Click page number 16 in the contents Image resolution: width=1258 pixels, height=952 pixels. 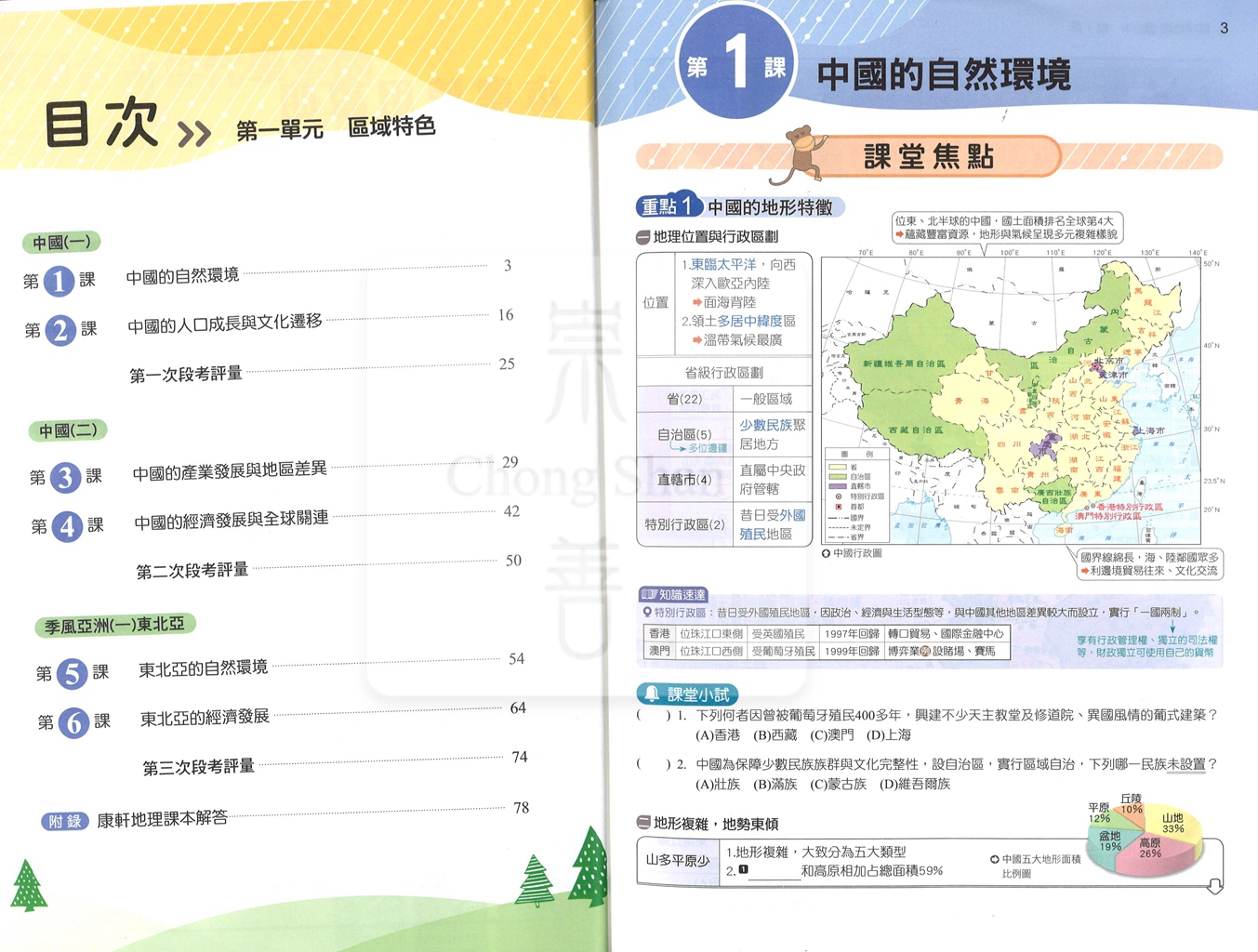coord(506,315)
